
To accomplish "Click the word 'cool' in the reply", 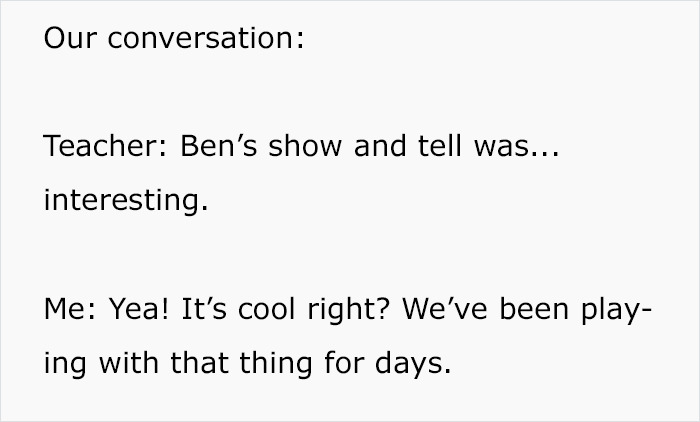I will (x=267, y=309).
